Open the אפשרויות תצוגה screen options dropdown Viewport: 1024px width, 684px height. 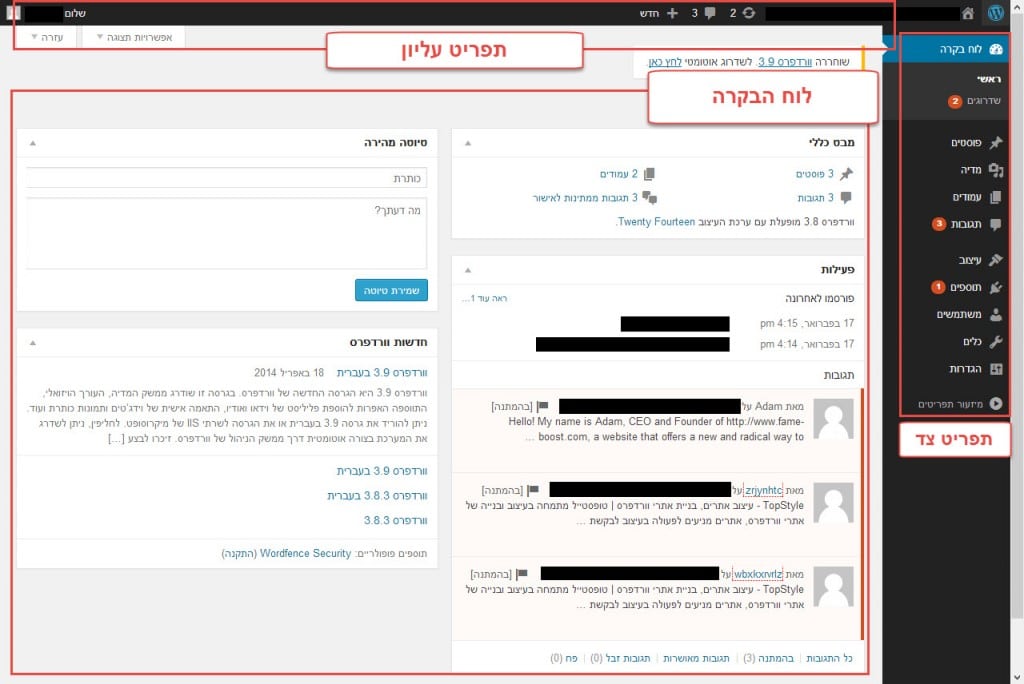point(135,37)
